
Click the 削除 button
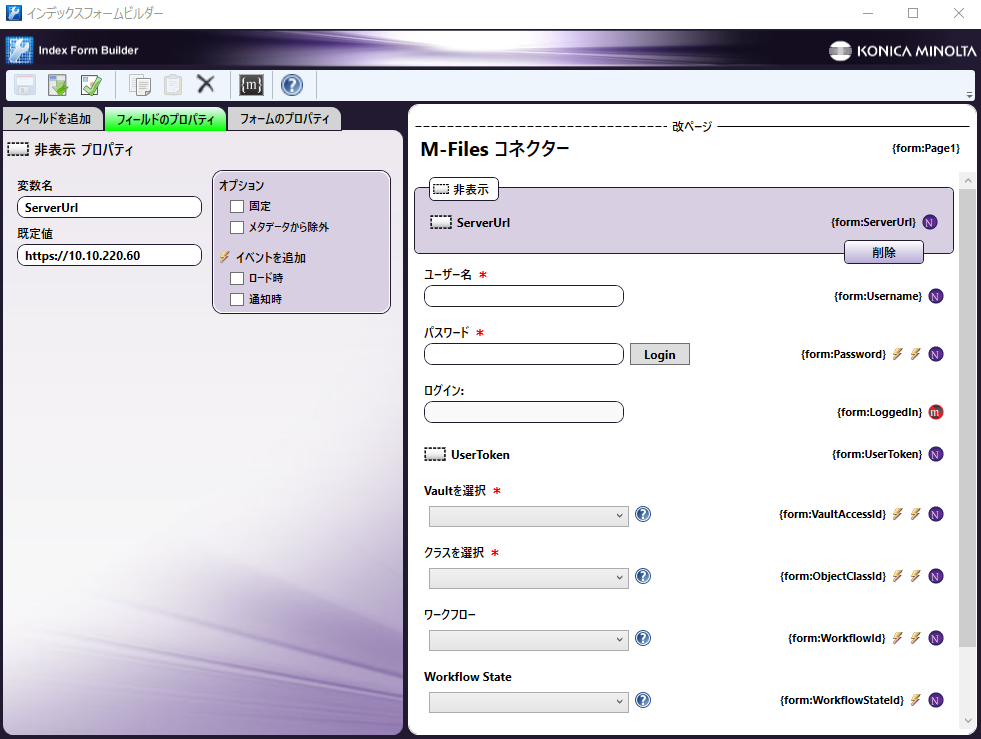pyautogui.click(x=883, y=252)
